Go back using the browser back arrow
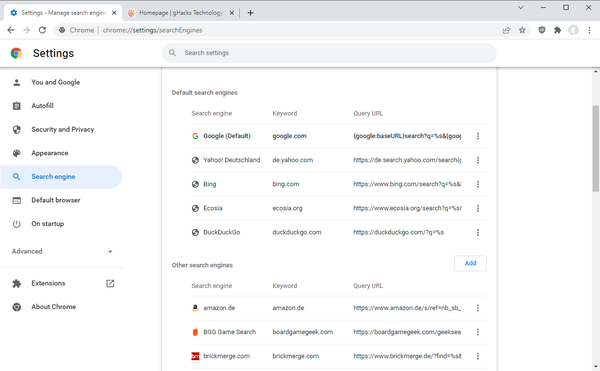Viewport: 600px width, 371px height. point(11,30)
